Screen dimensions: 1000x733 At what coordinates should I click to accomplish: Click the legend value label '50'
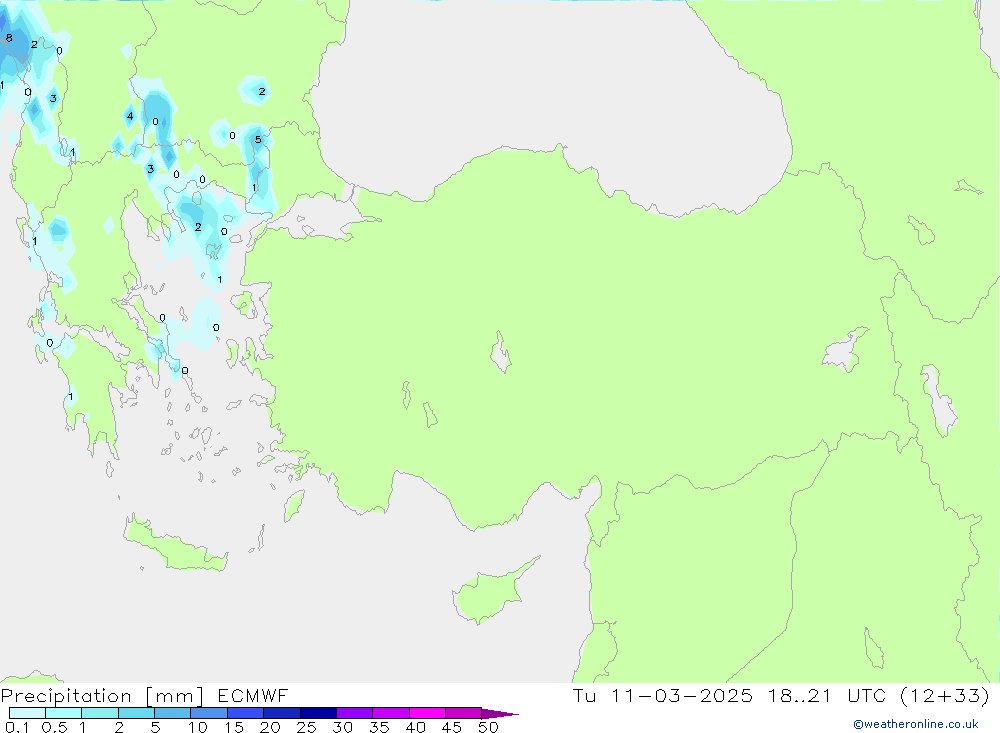[x=488, y=727]
